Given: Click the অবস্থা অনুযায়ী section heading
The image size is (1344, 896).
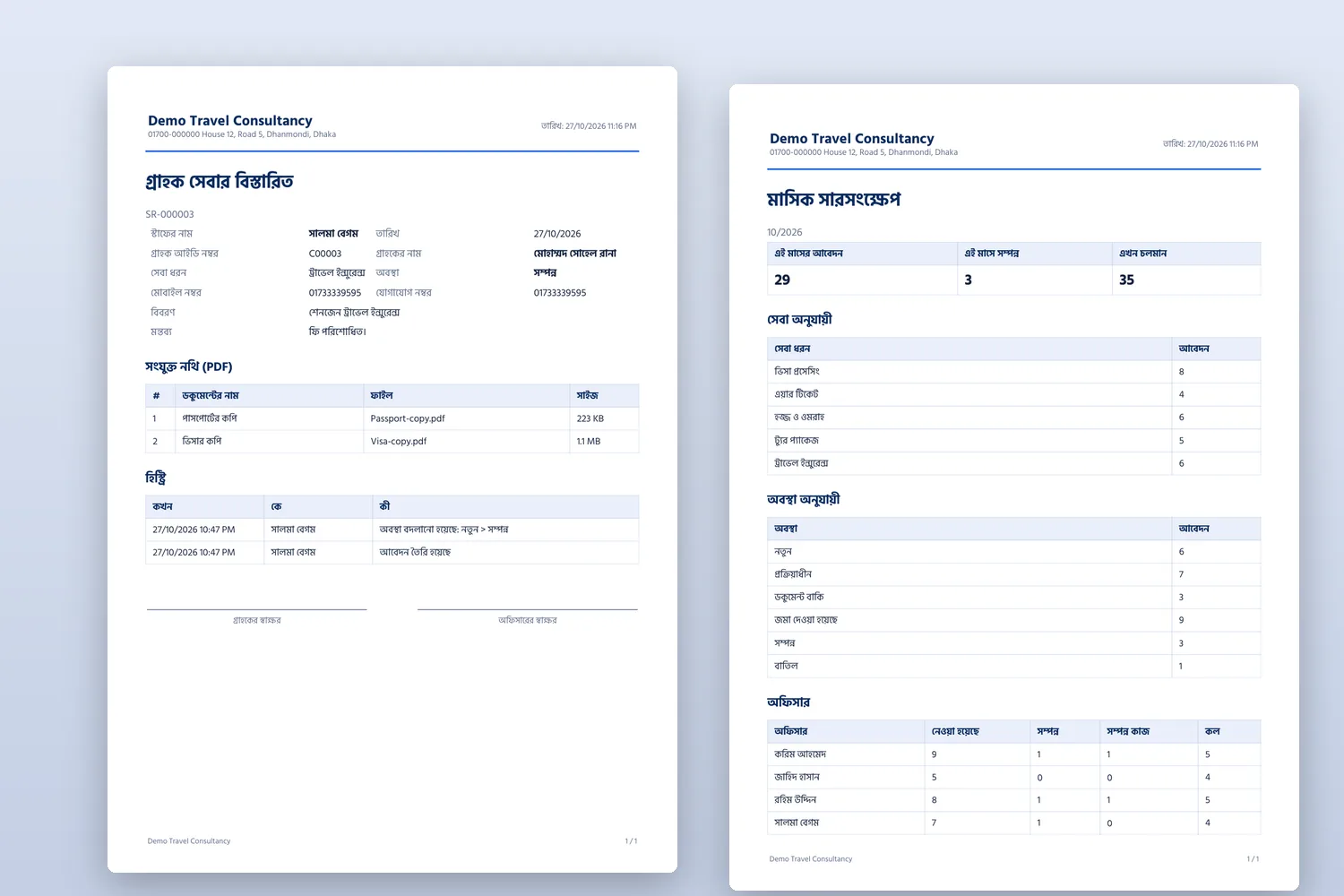Looking at the screenshot, I should pyautogui.click(x=804, y=500).
